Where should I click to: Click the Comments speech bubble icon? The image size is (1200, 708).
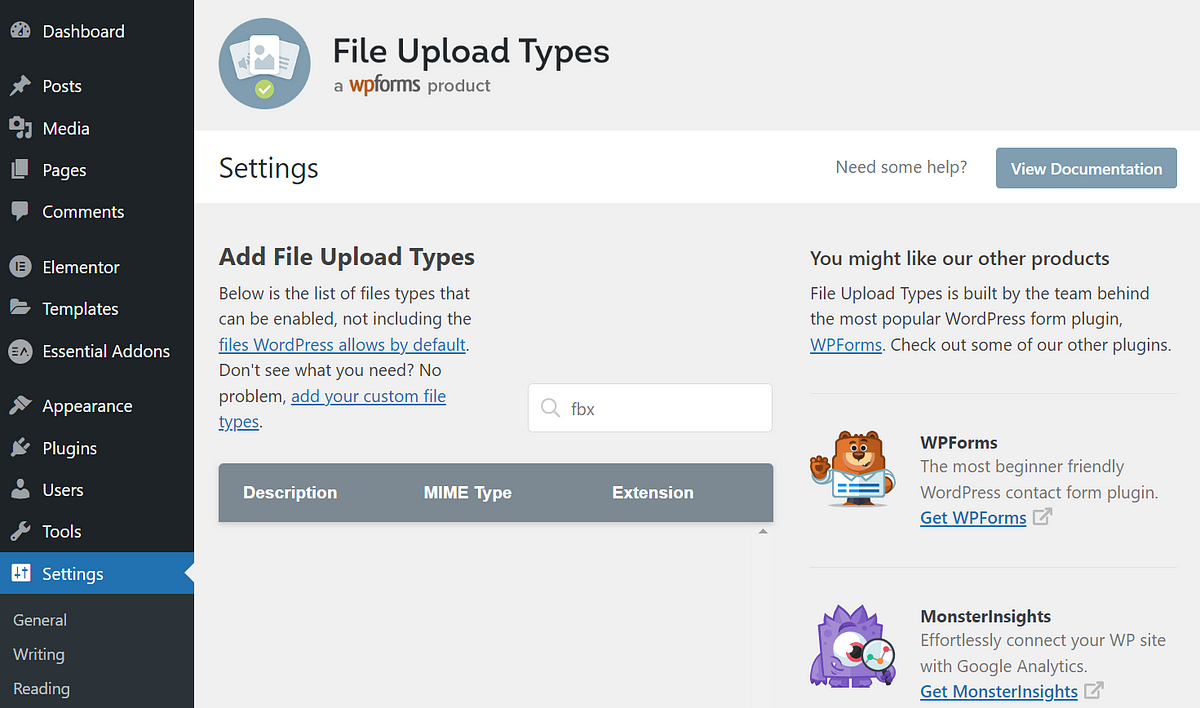[20, 212]
